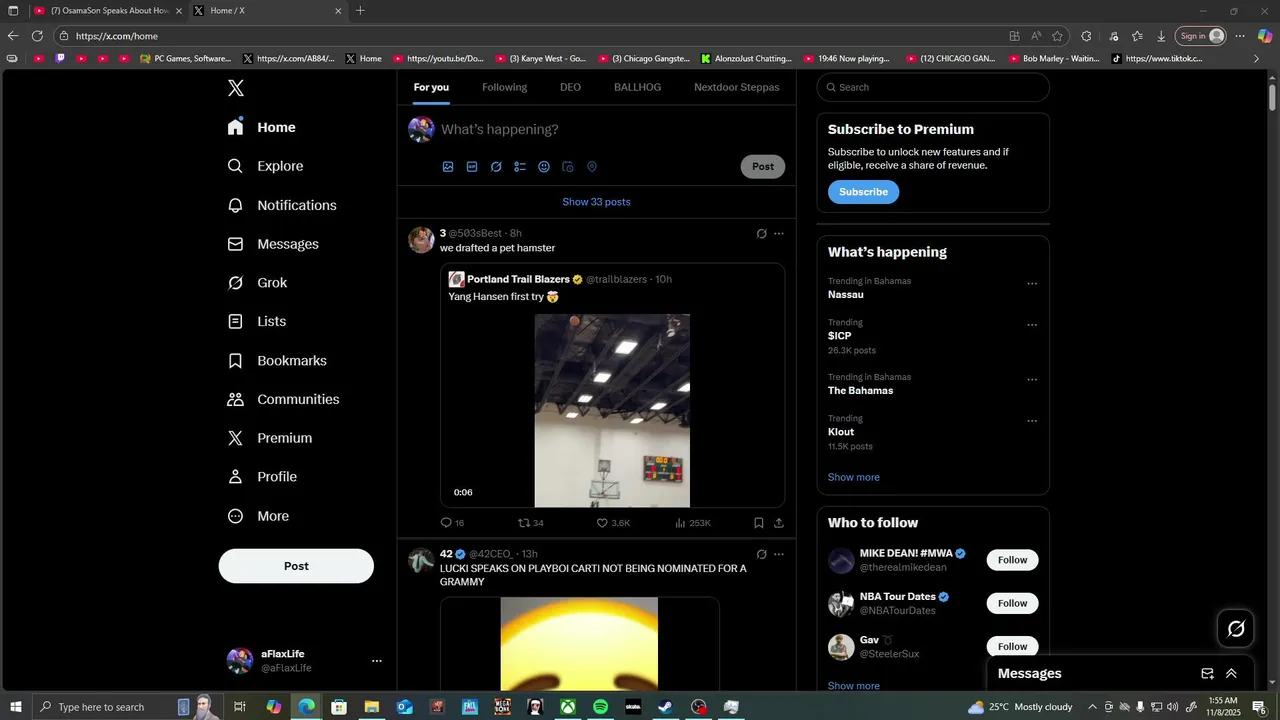Click the browser refresh button
Image resolution: width=1280 pixels, height=720 pixels.
(37, 36)
